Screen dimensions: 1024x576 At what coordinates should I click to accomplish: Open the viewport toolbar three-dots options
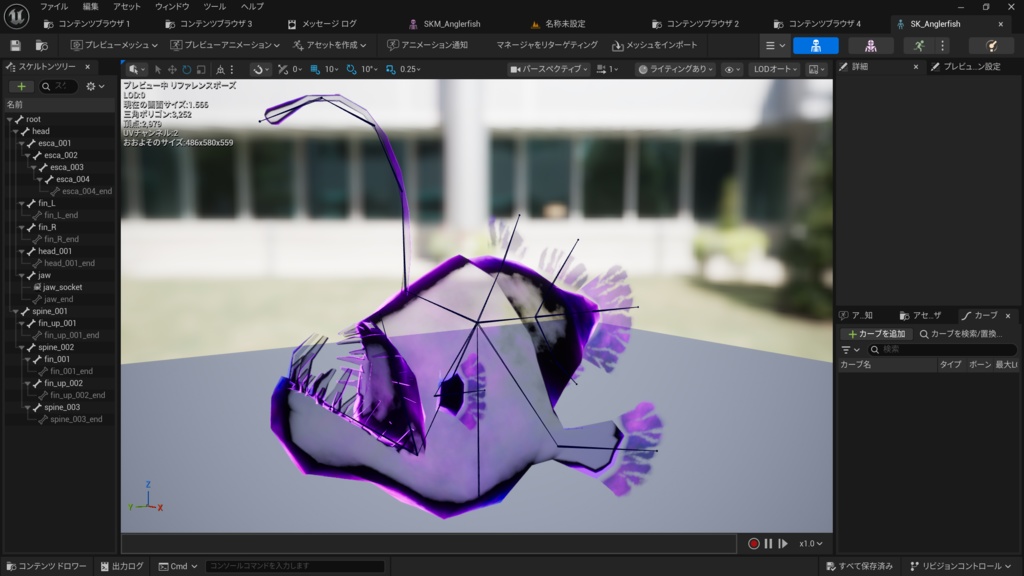232,69
